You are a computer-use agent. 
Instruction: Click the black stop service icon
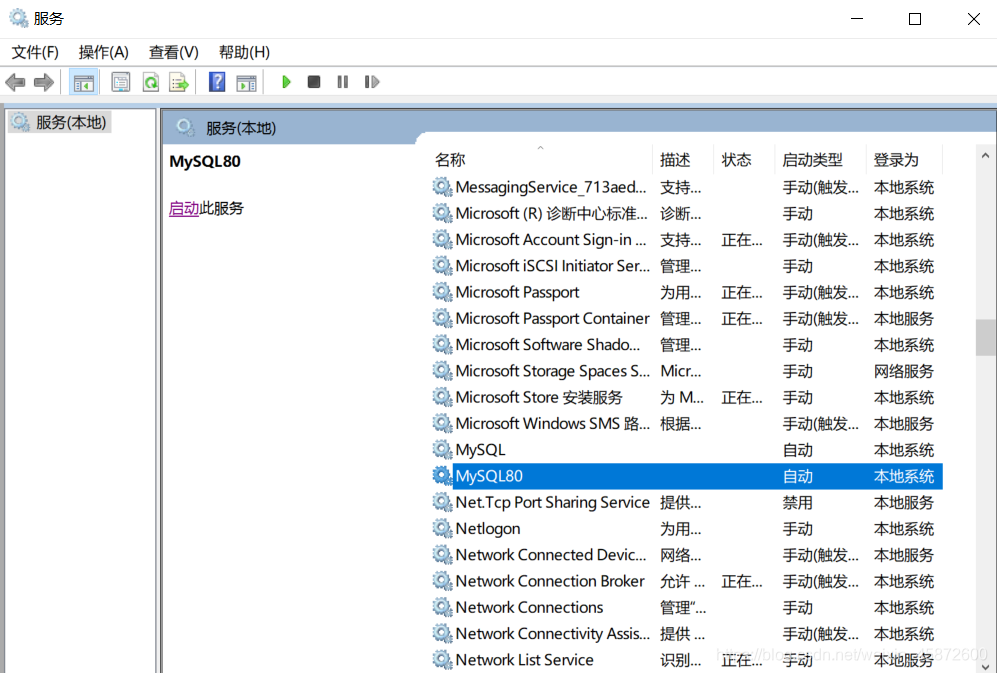[313, 81]
